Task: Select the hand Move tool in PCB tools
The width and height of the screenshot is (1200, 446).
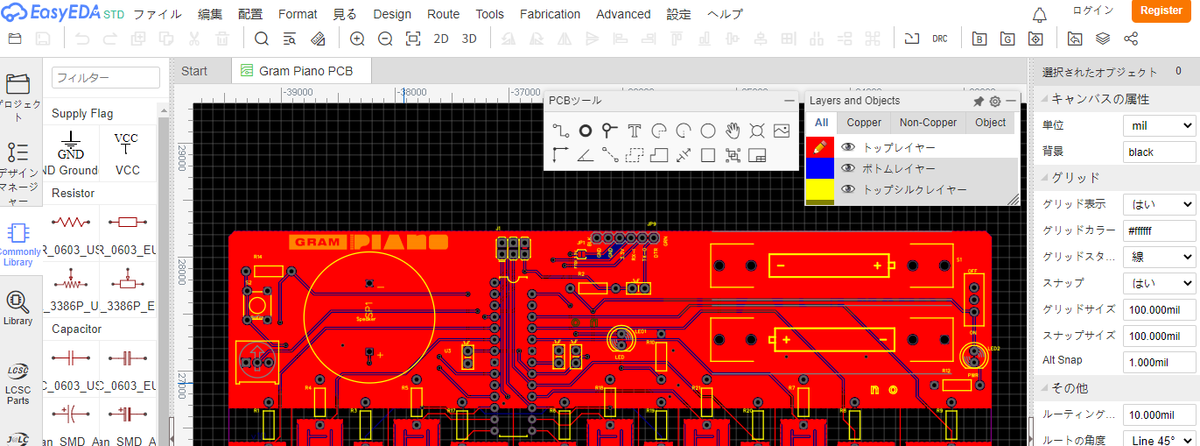Action: tap(732, 130)
